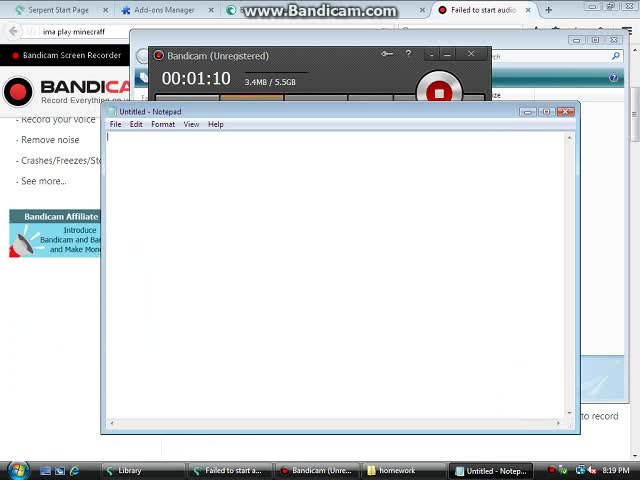This screenshot has height=480, width=640.
Task: Click the 8:19 PM clock
Action: 616,470
